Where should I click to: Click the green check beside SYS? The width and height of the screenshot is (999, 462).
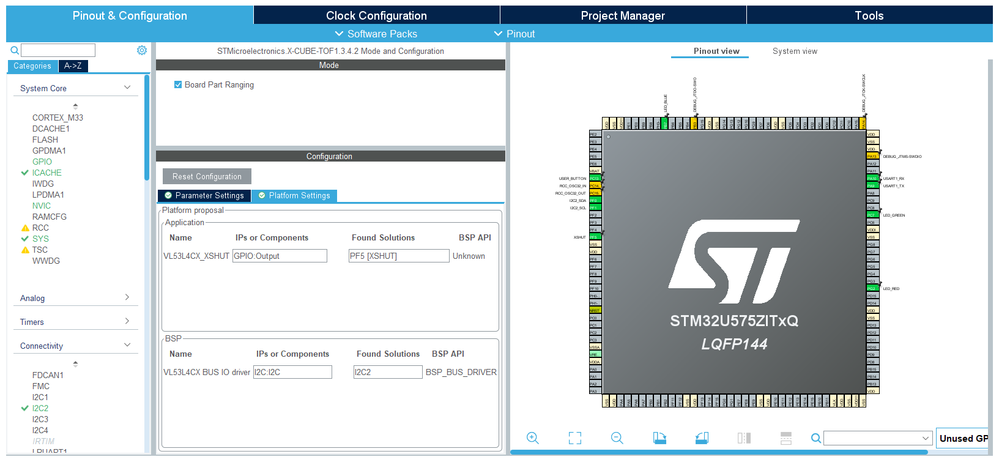[x=25, y=238]
